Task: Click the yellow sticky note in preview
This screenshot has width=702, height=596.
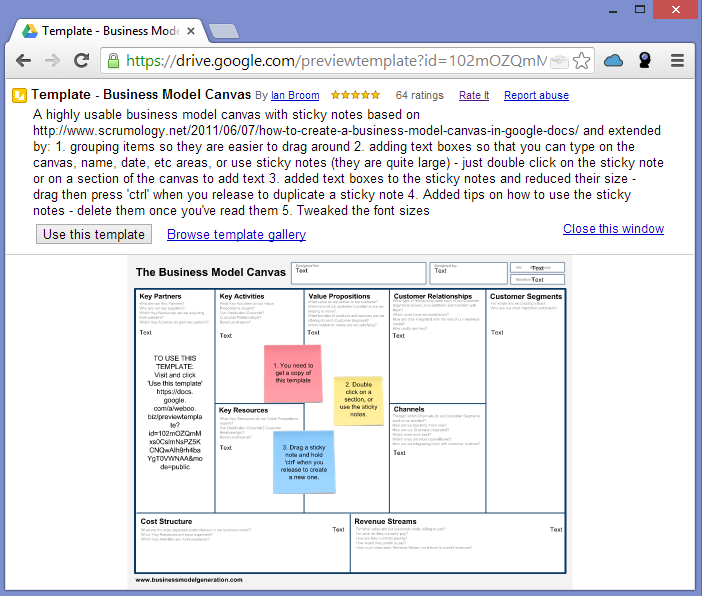Action: pos(358,400)
